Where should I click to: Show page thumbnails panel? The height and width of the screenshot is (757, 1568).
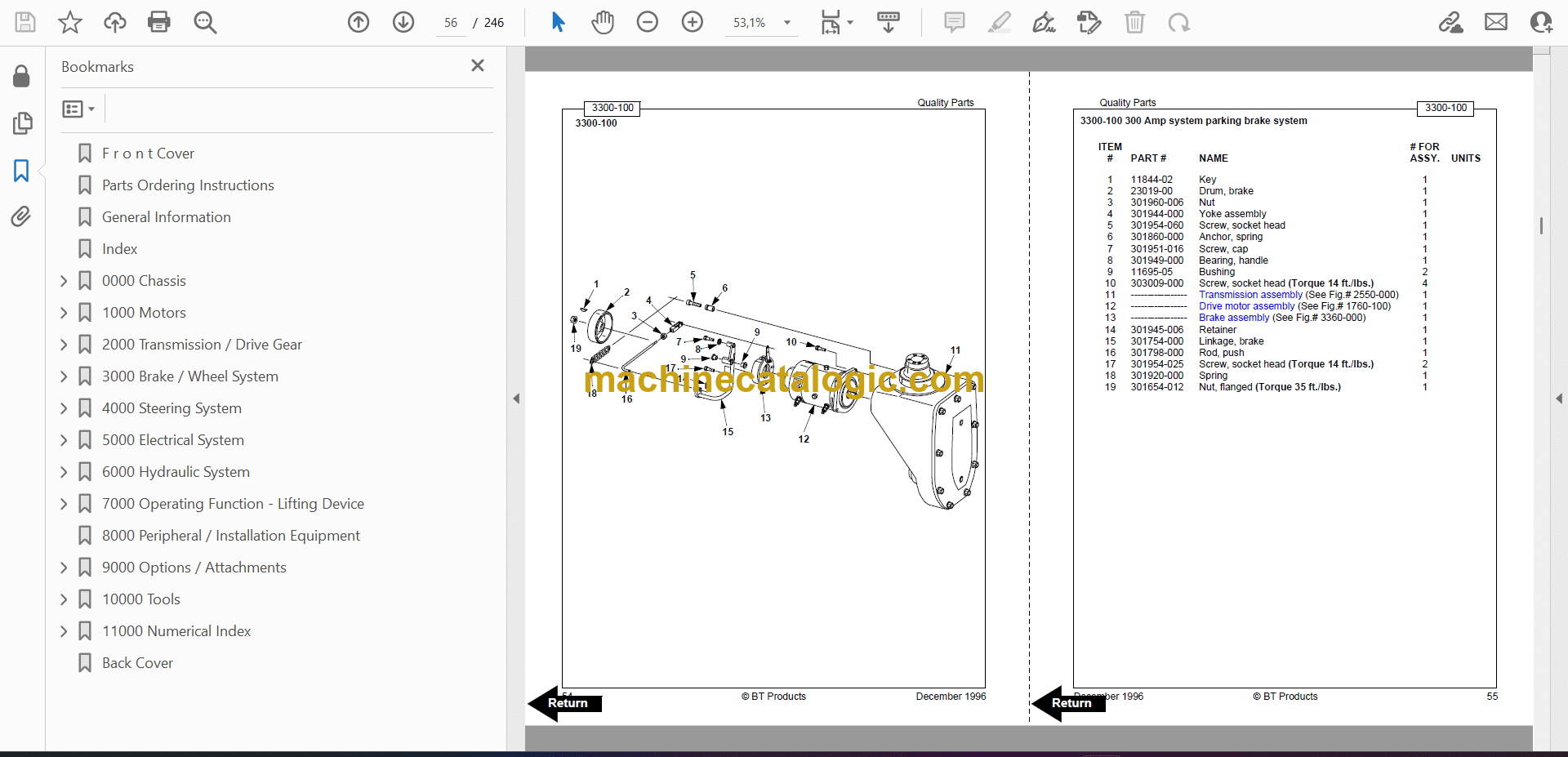22,123
